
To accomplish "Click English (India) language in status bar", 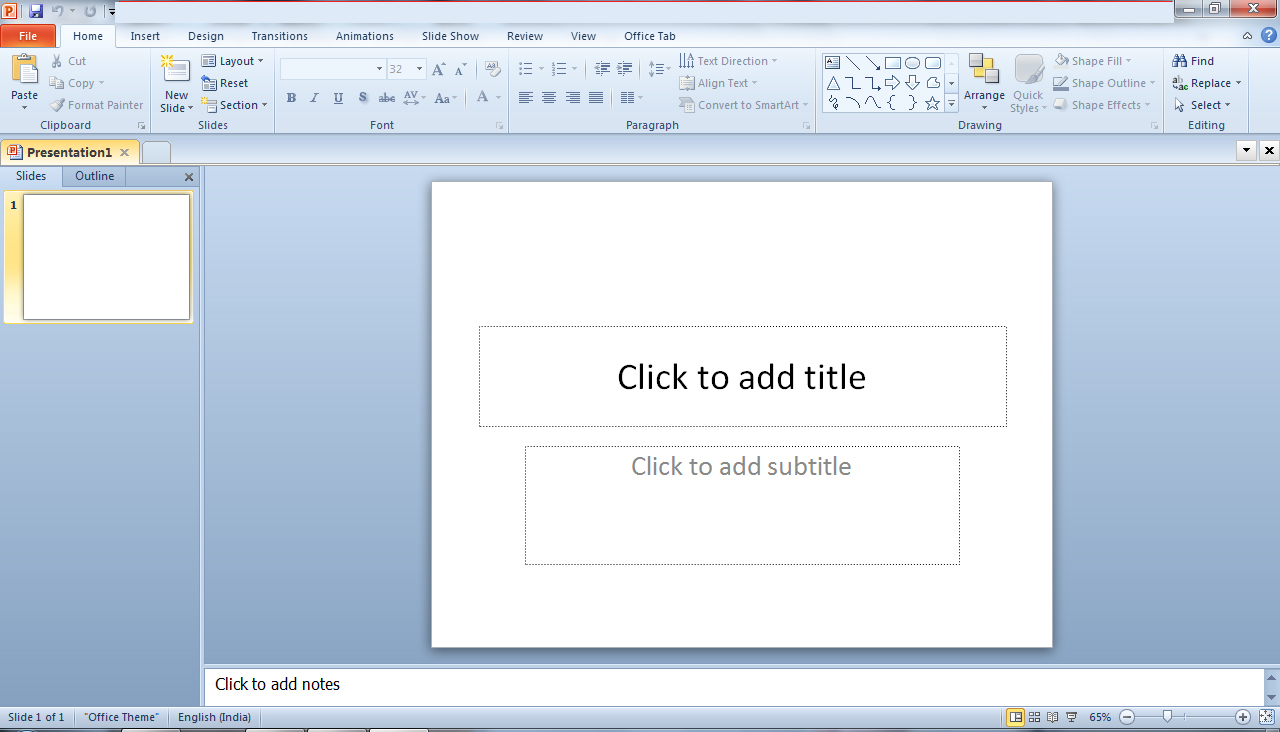I will (x=214, y=717).
